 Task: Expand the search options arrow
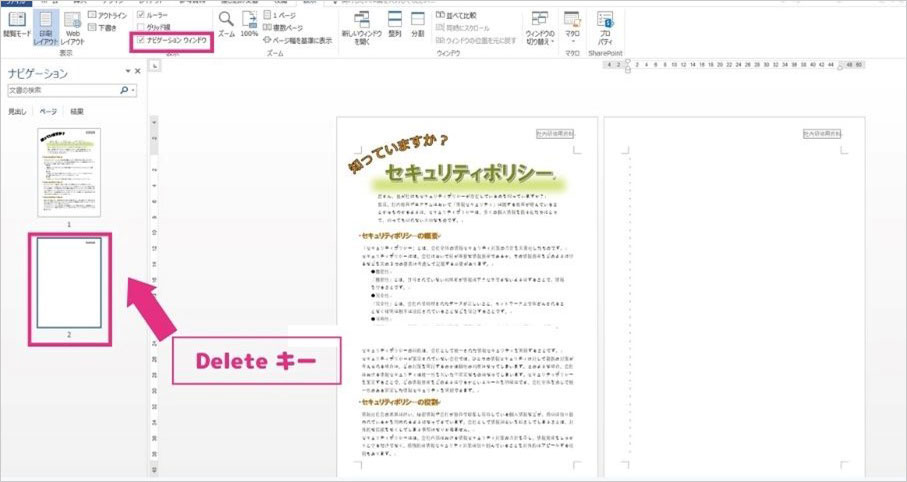134,91
